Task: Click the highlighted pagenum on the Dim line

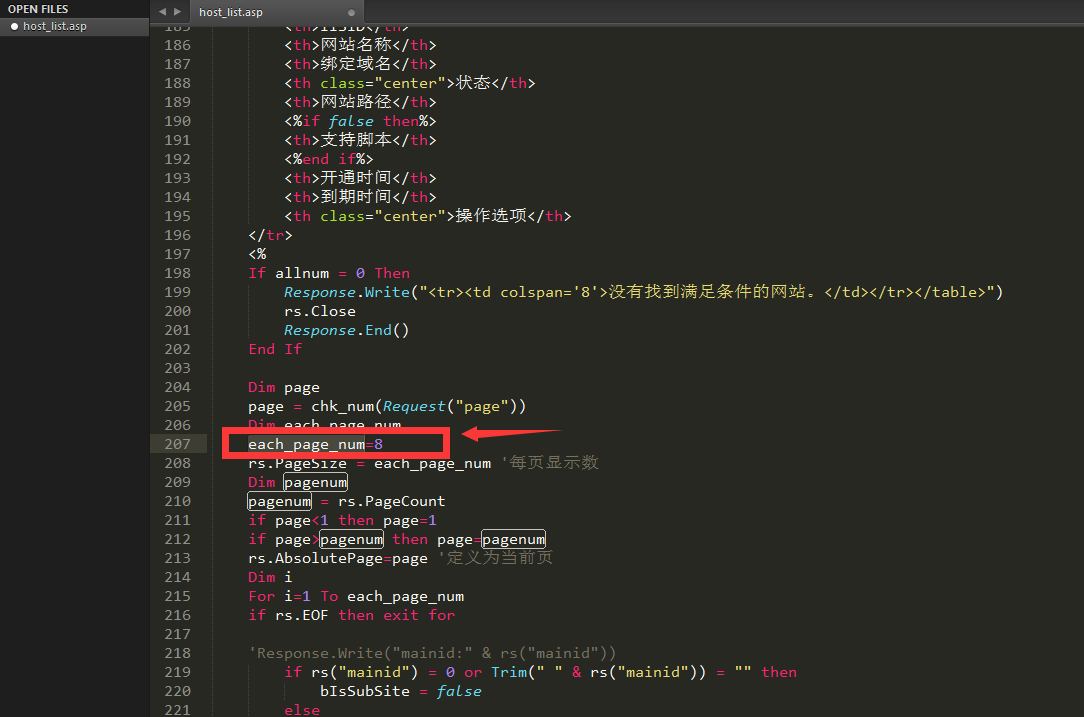Action: pos(315,482)
